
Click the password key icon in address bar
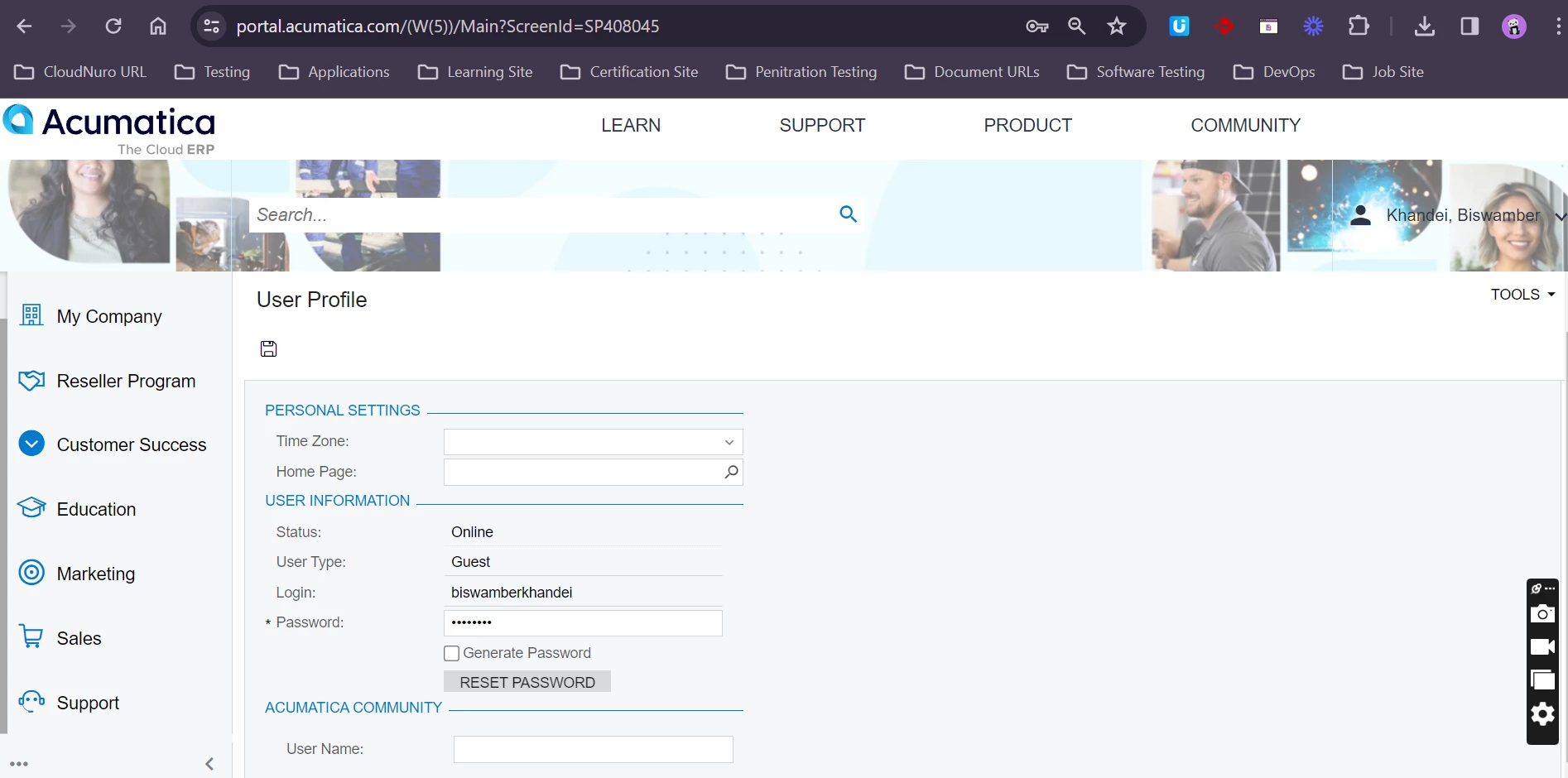click(1037, 26)
